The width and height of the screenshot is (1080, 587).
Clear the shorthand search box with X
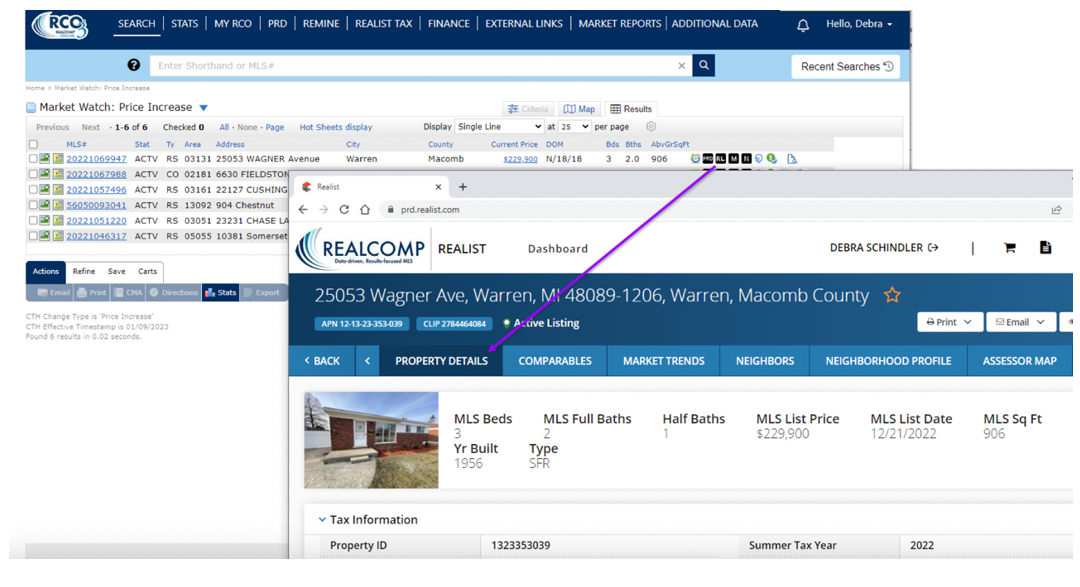click(x=681, y=65)
